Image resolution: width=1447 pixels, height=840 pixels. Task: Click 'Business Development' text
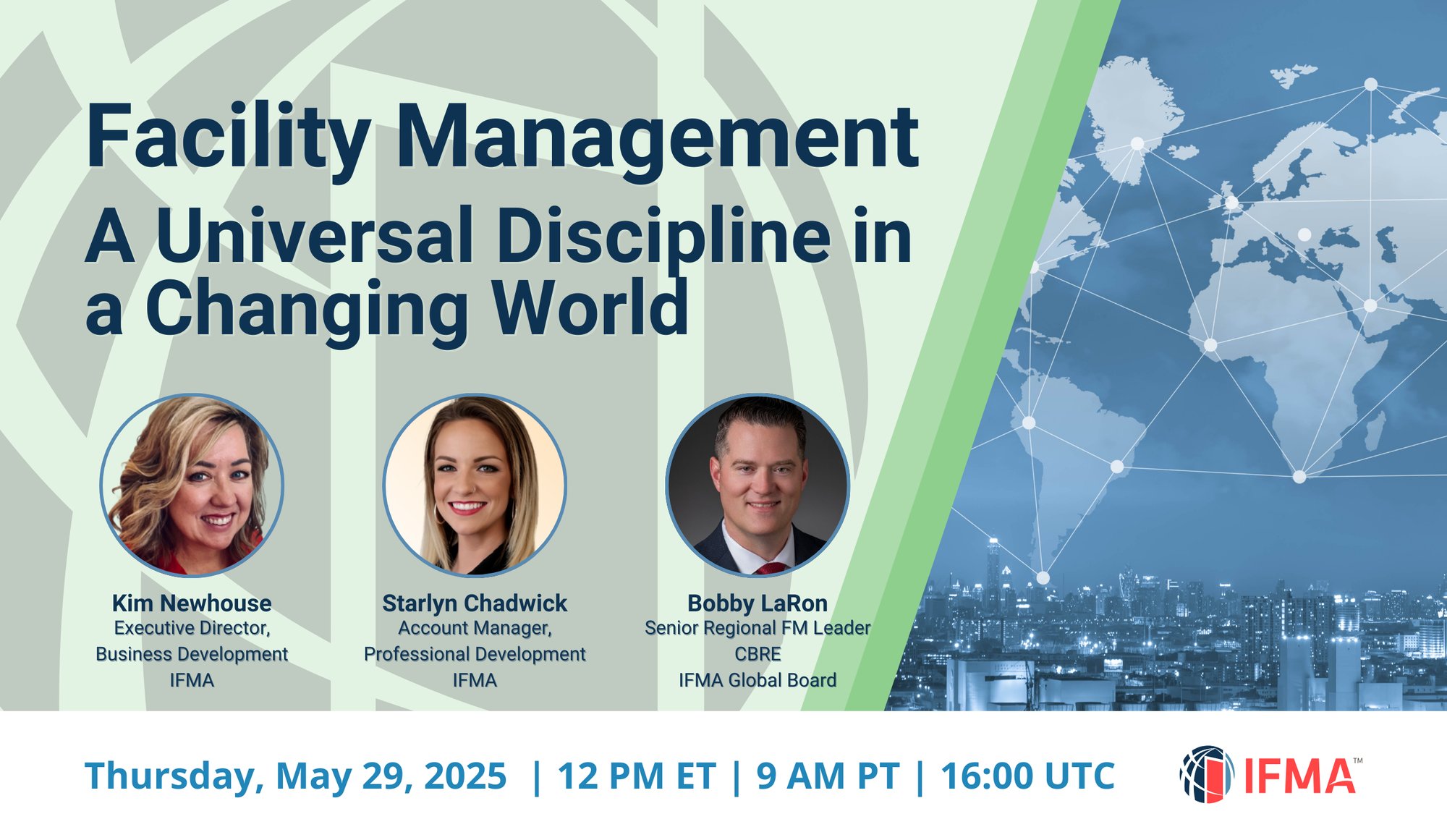click(x=192, y=654)
